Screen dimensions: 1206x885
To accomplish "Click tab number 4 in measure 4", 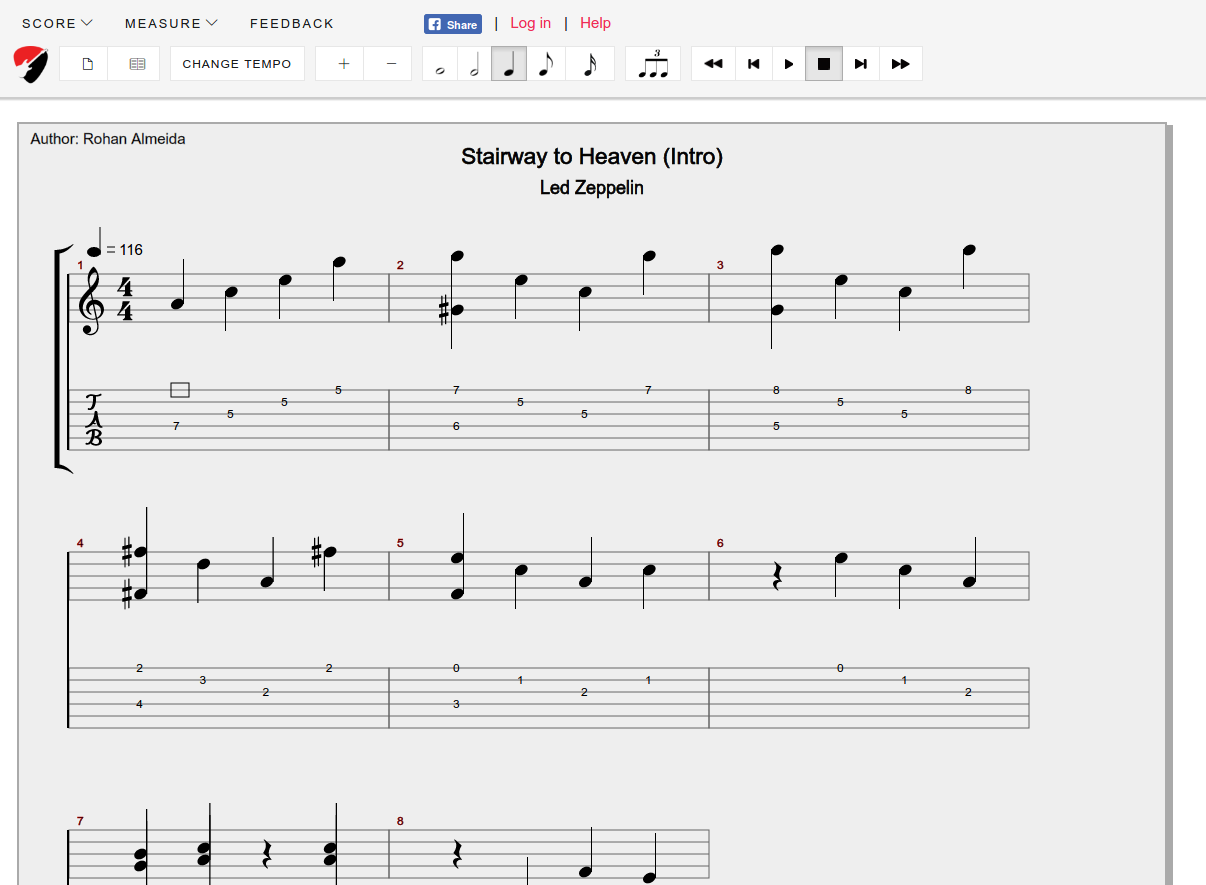I will click(139, 704).
